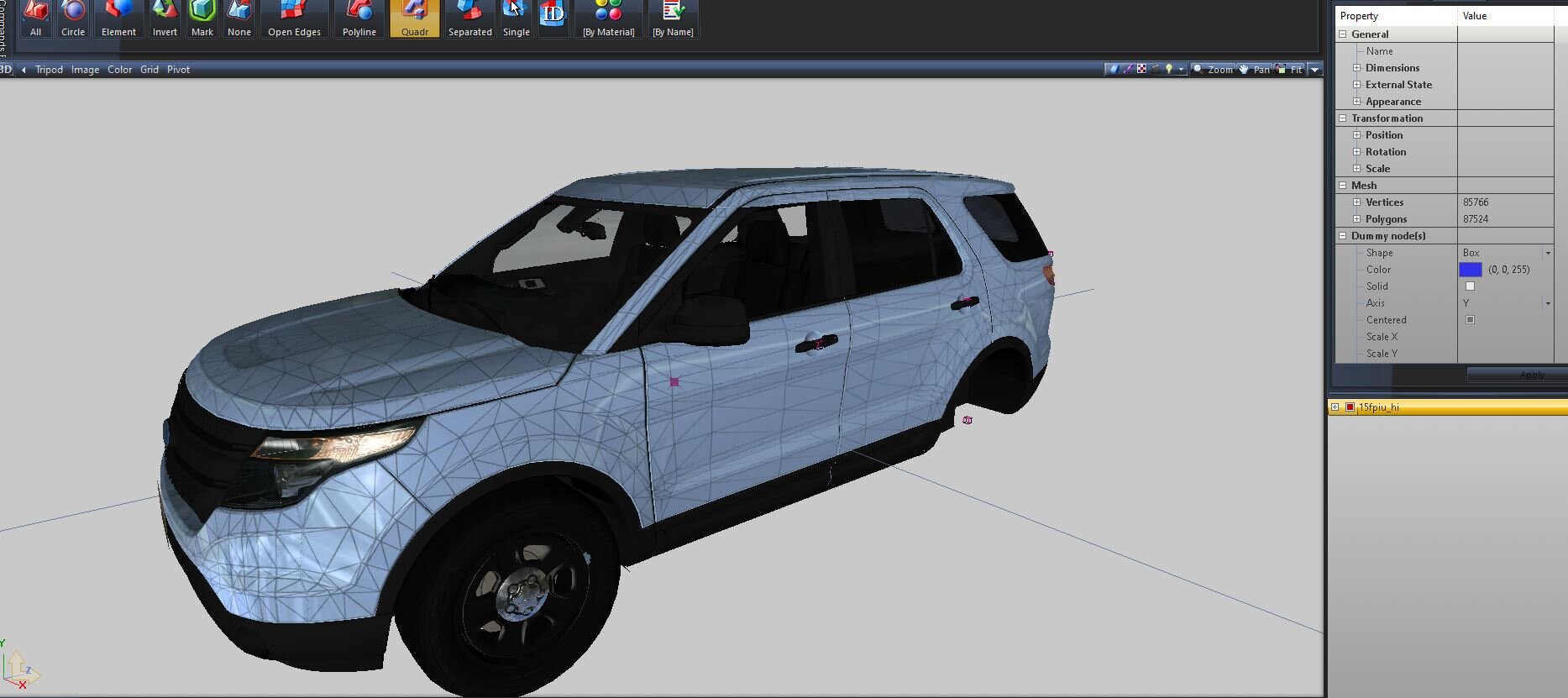Open the Shape dropdown showing Box

1547,253
